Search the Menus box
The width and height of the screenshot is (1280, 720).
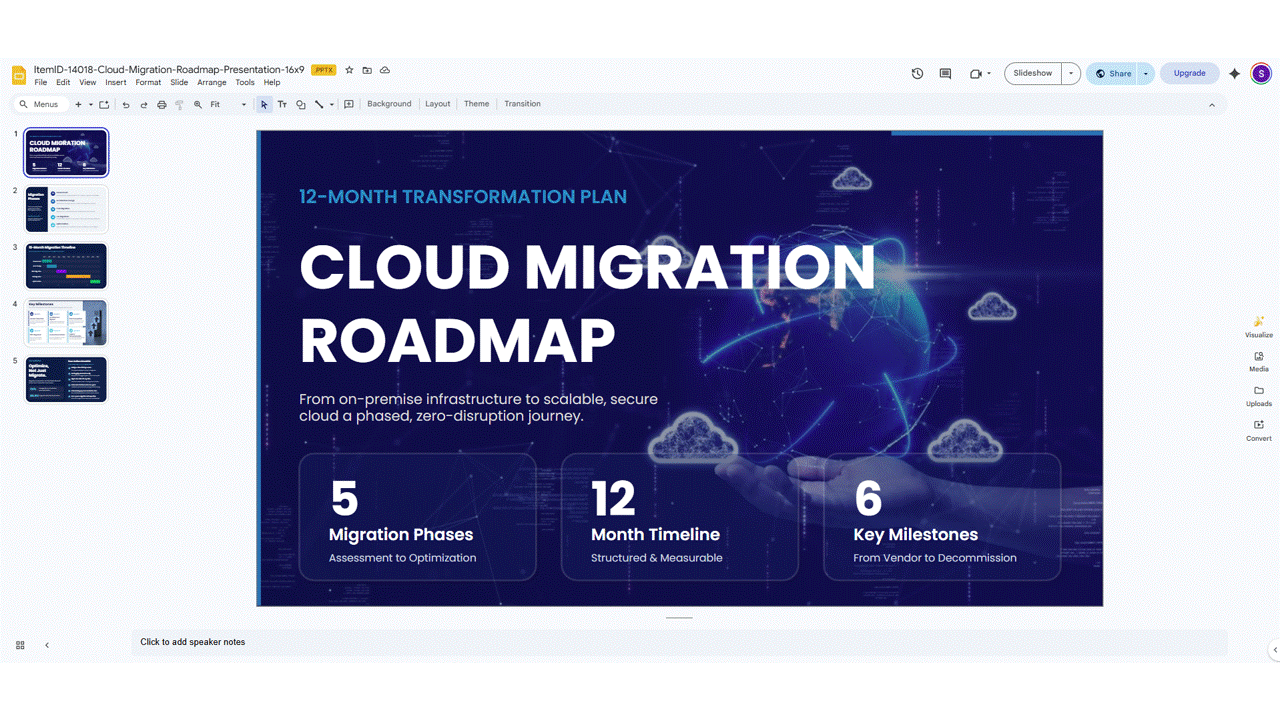pyautogui.click(x=40, y=104)
